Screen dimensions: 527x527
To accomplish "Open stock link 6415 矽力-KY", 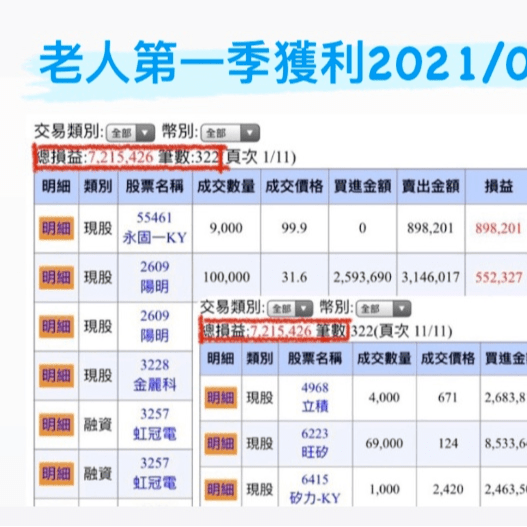I will click(x=315, y=489).
